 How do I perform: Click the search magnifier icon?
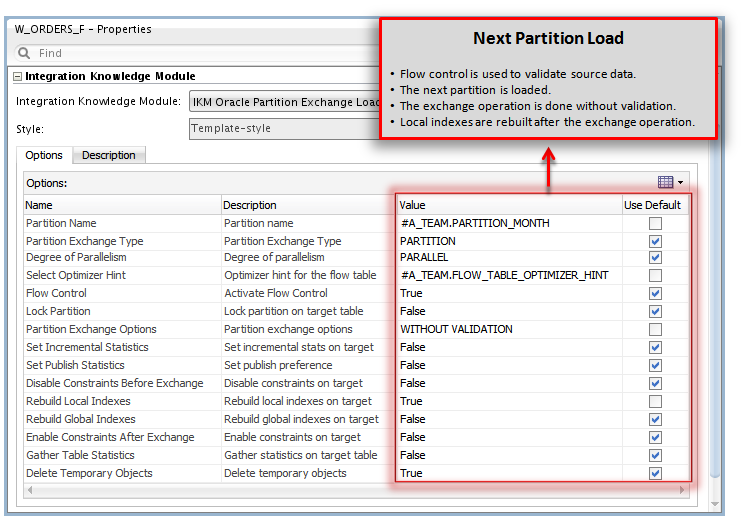[24, 53]
